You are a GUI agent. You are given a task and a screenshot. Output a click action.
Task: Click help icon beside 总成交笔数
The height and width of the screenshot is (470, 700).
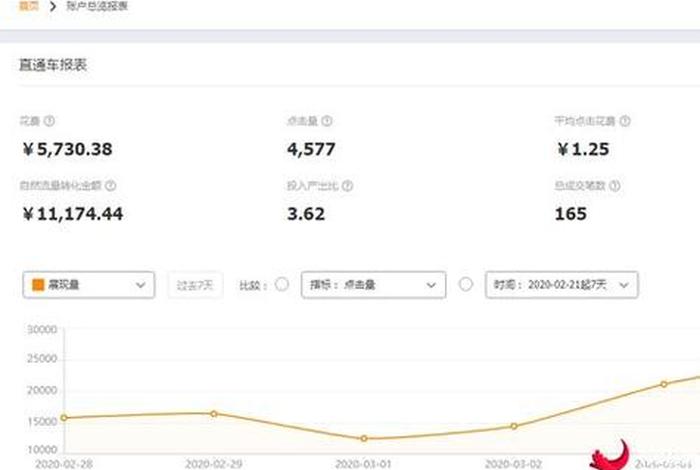[x=614, y=186]
